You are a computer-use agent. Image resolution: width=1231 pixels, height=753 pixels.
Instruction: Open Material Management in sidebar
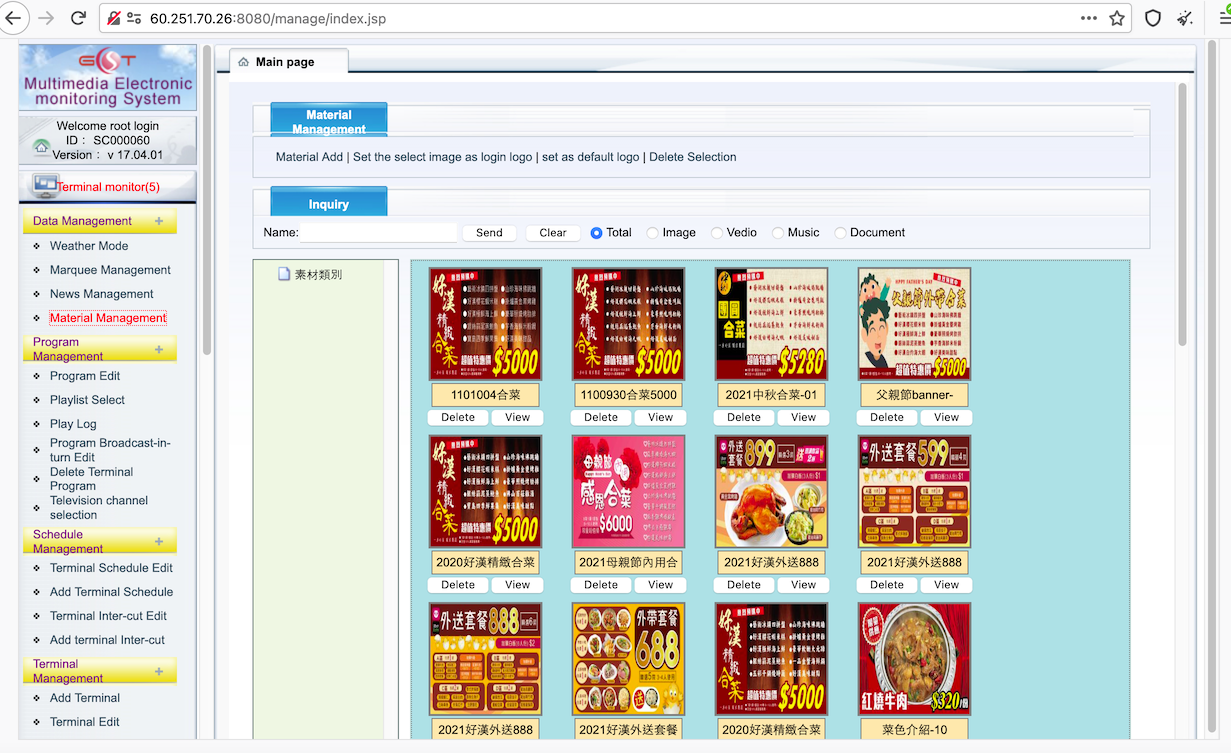point(108,318)
